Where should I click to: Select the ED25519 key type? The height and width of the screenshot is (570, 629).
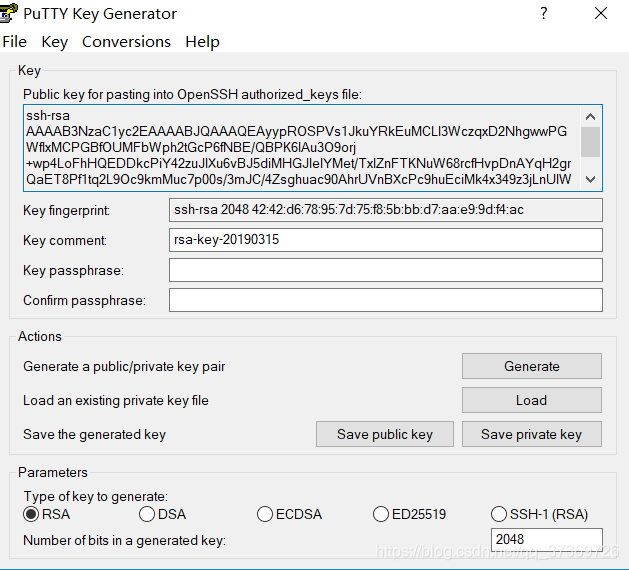coord(409,514)
